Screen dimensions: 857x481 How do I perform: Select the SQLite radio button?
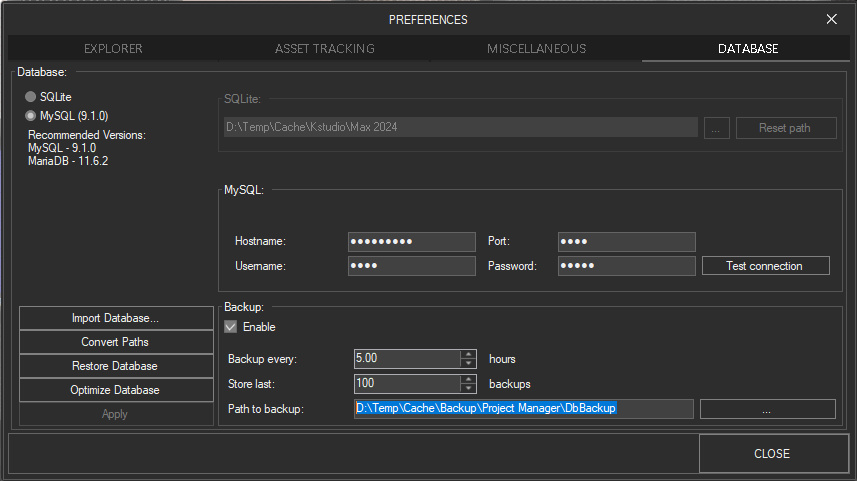click(x=31, y=97)
